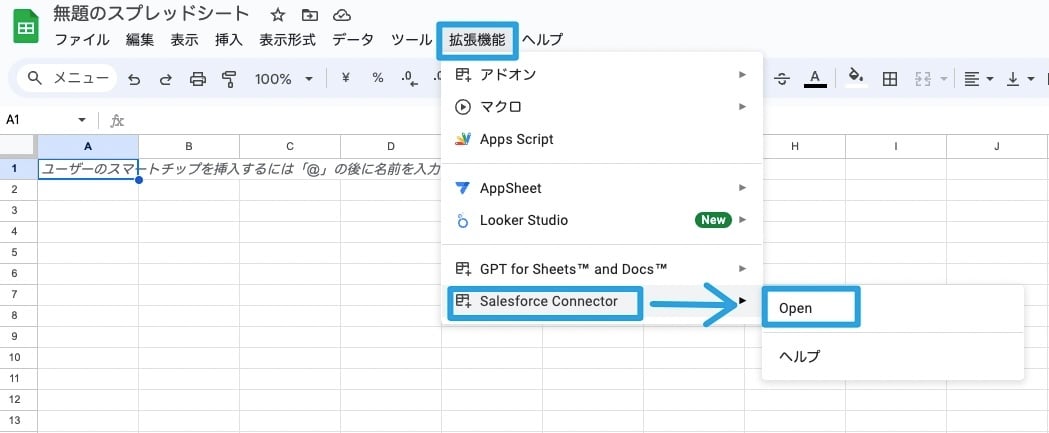Expand the AppSheet submenu

601,188
